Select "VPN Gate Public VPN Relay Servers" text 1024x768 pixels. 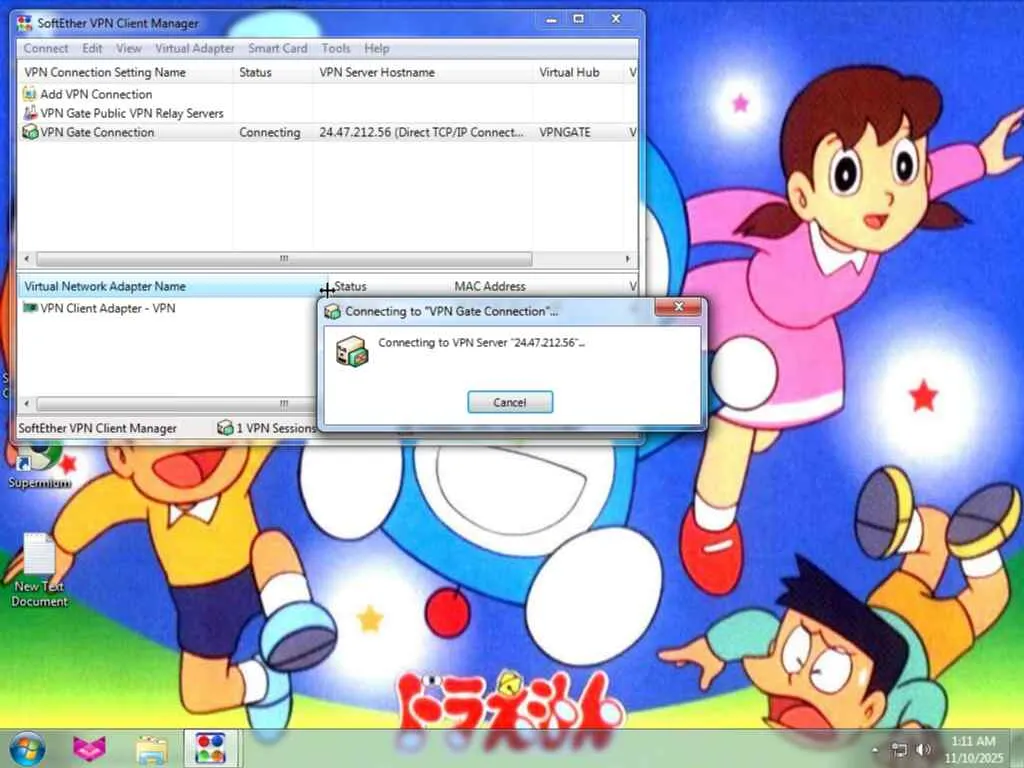point(132,113)
